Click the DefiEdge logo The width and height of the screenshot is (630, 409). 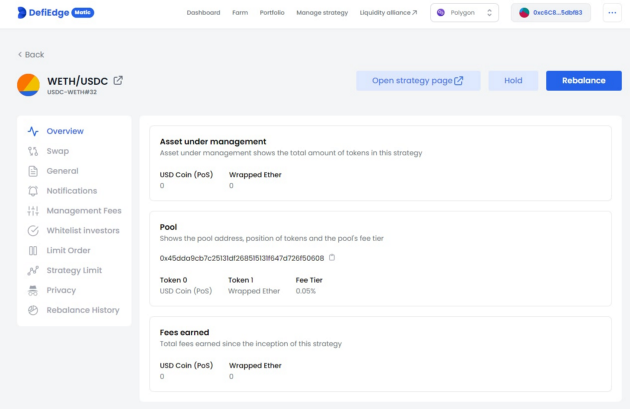43,12
